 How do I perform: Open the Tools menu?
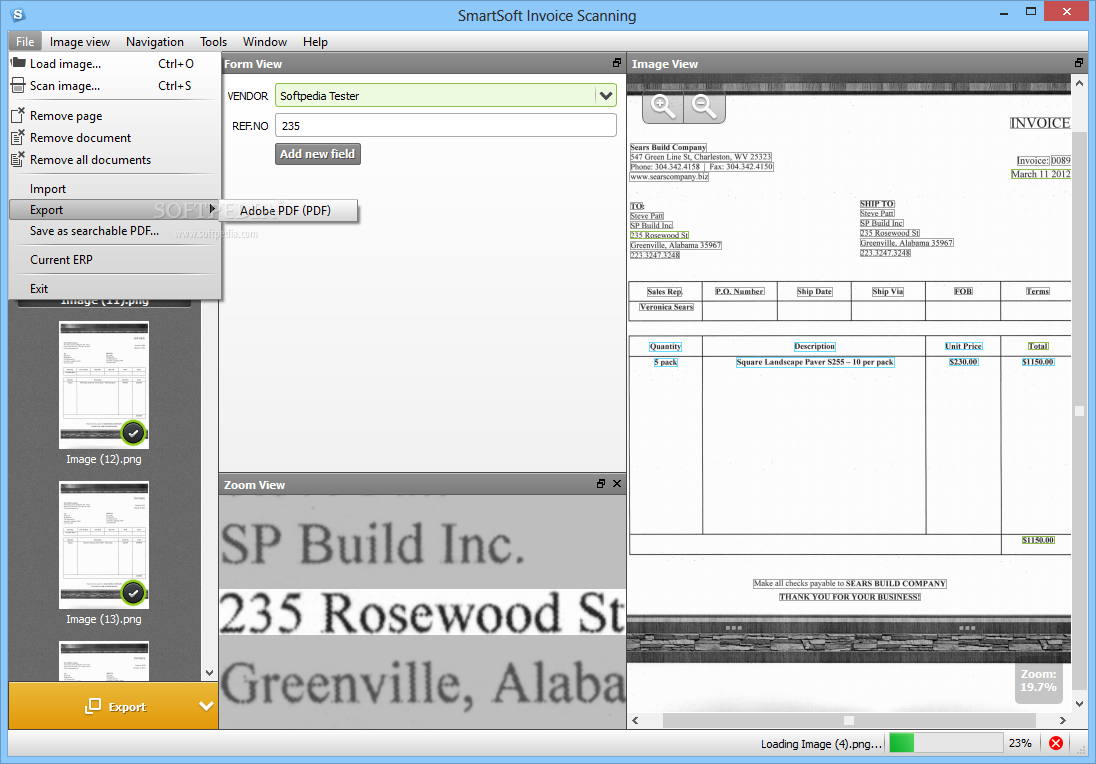213,42
